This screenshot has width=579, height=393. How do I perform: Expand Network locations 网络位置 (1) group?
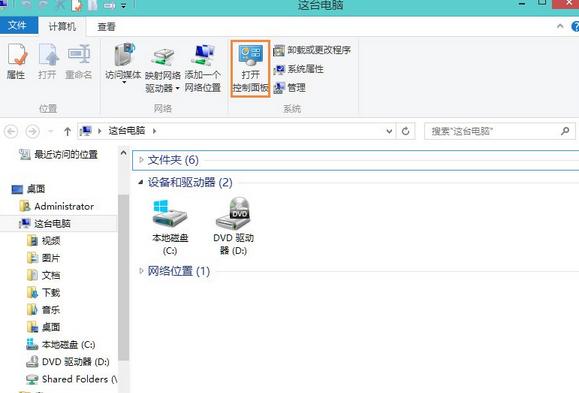(141, 271)
